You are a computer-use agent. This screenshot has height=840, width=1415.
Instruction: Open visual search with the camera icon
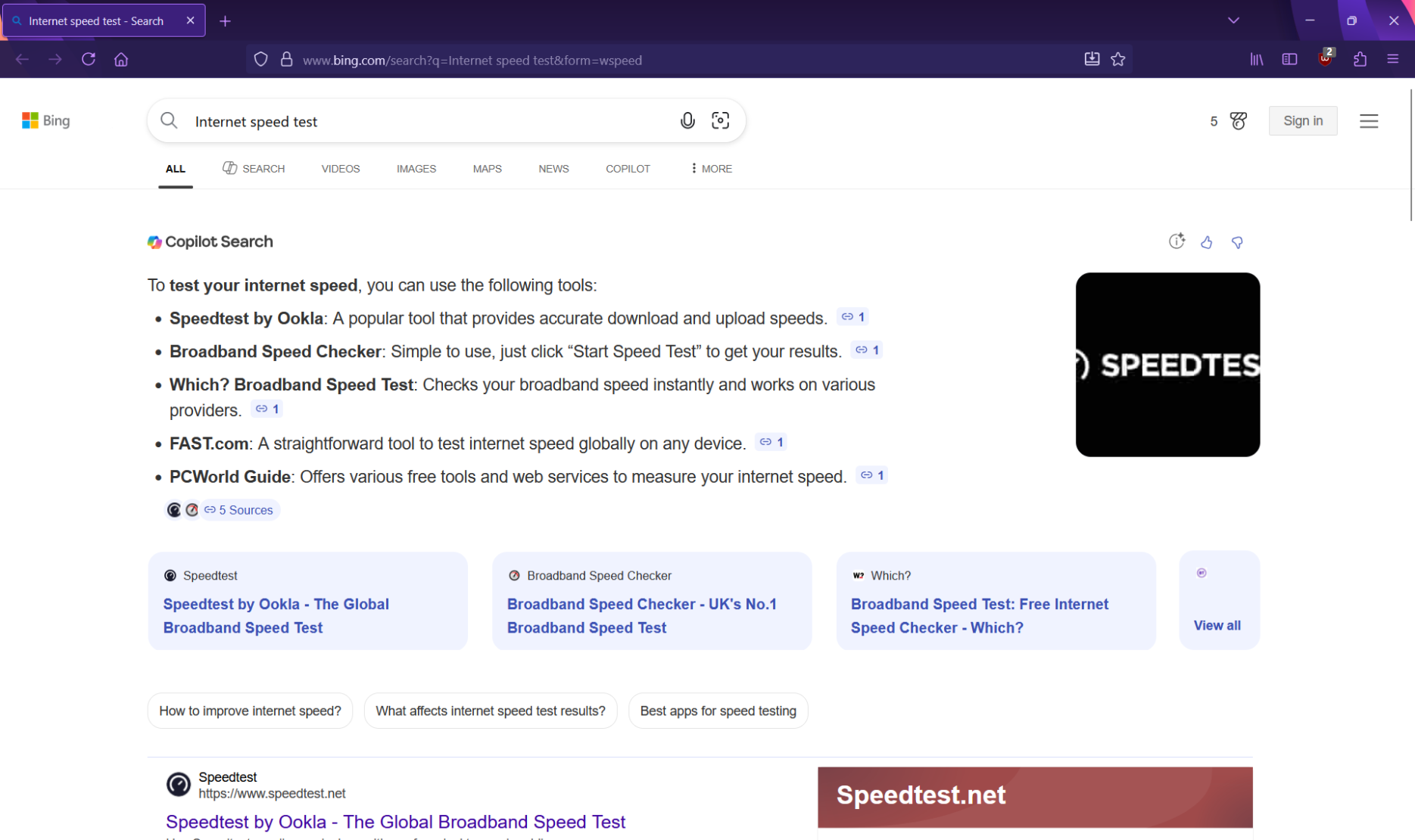click(720, 120)
